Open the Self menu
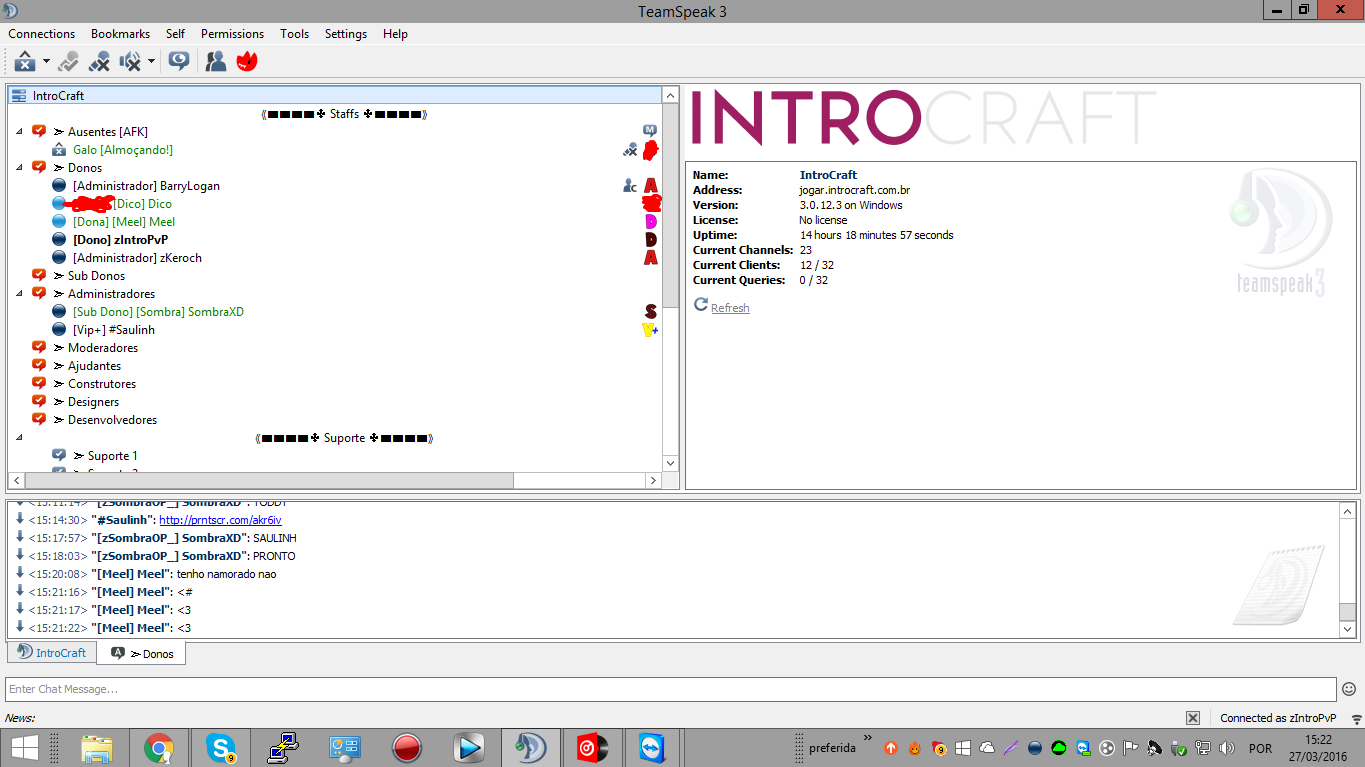This screenshot has height=767, width=1365. pos(175,34)
